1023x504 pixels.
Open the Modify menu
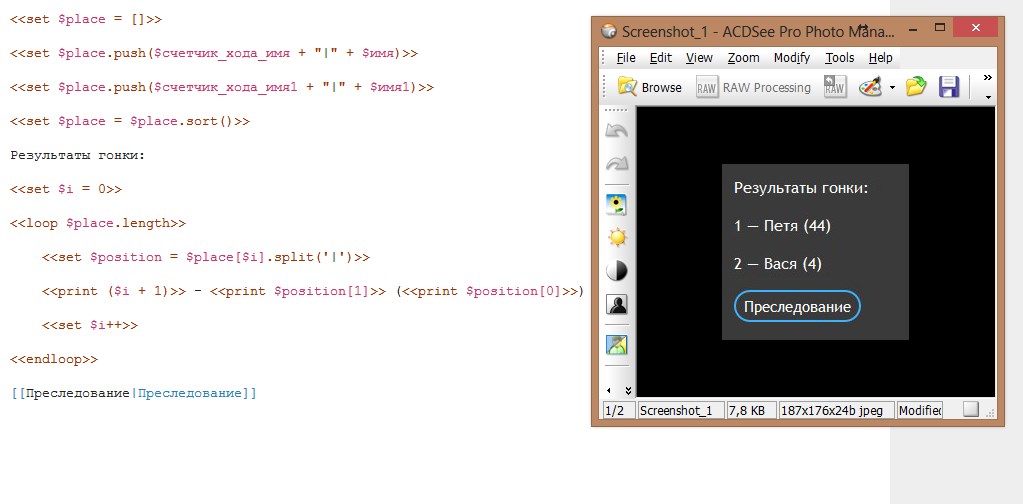click(x=791, y=57)
